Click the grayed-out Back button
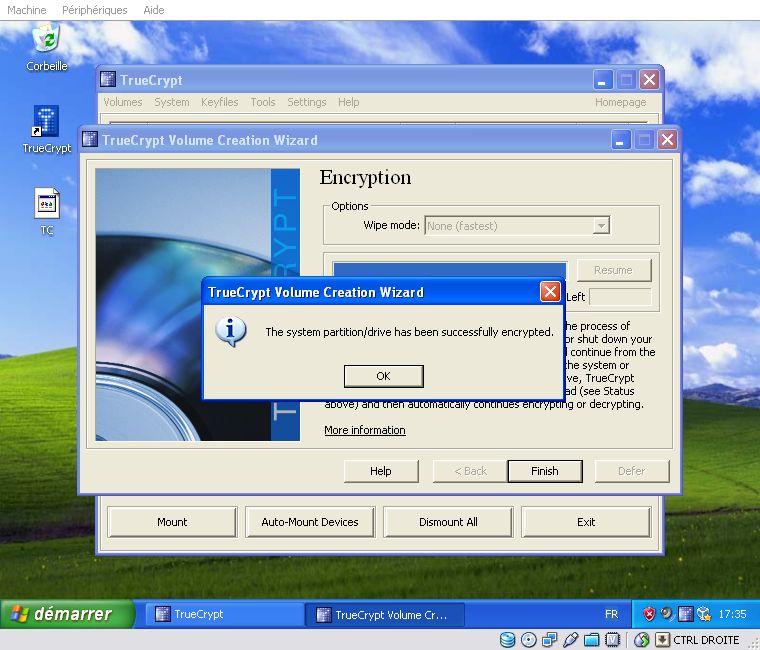Screen dimensions: 760x650 click(x=470, y=471)
